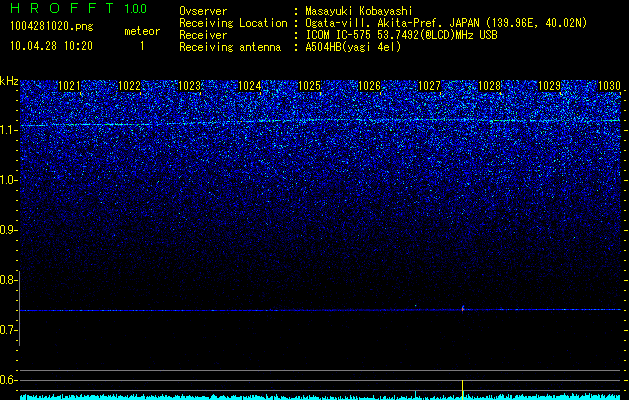Image resolution: width=629 pixels, height=400 pixels.
Task: Click the 1027 time marker
Action: coord(429,86)
